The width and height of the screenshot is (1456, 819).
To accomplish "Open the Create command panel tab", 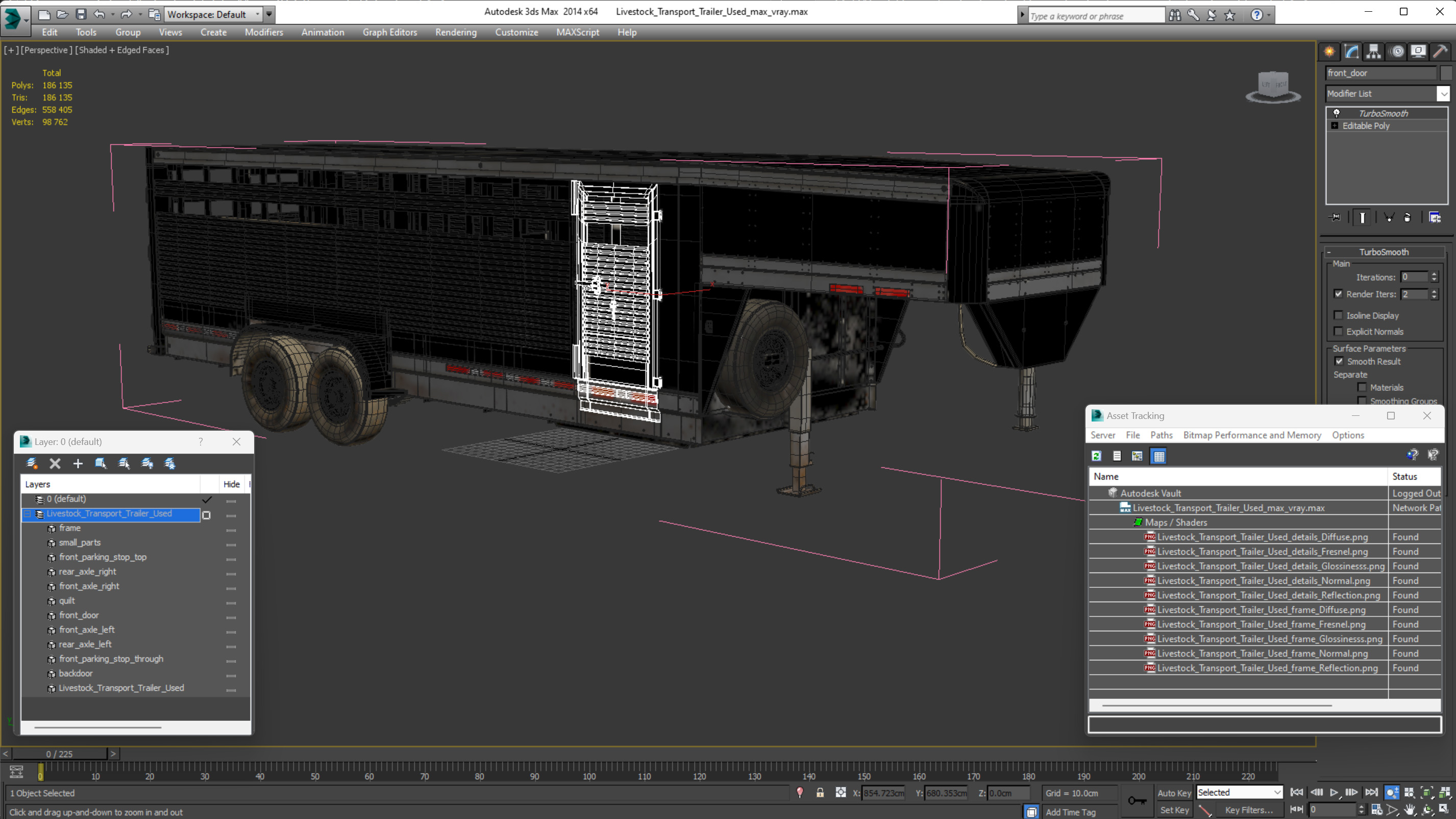I will pos(1329,52).
